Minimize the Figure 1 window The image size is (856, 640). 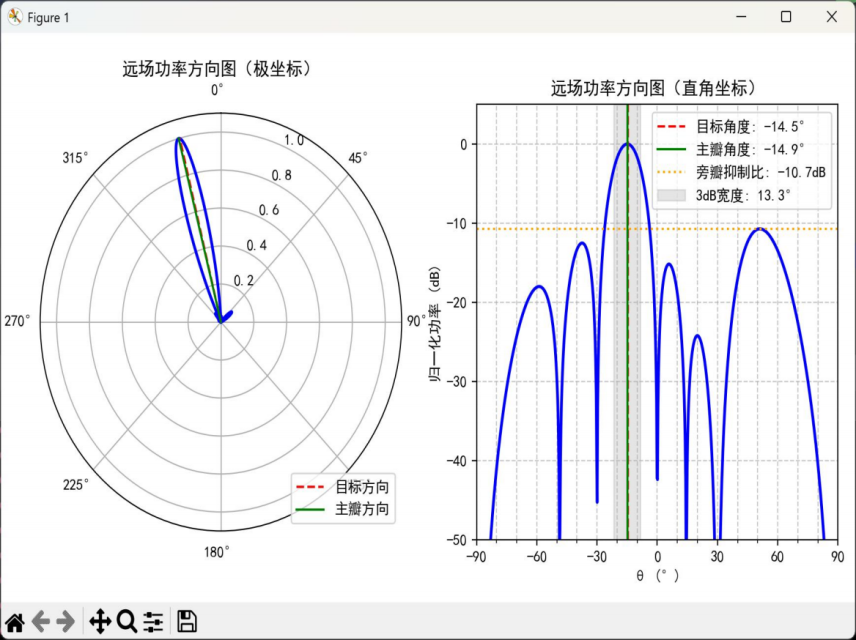740,17
